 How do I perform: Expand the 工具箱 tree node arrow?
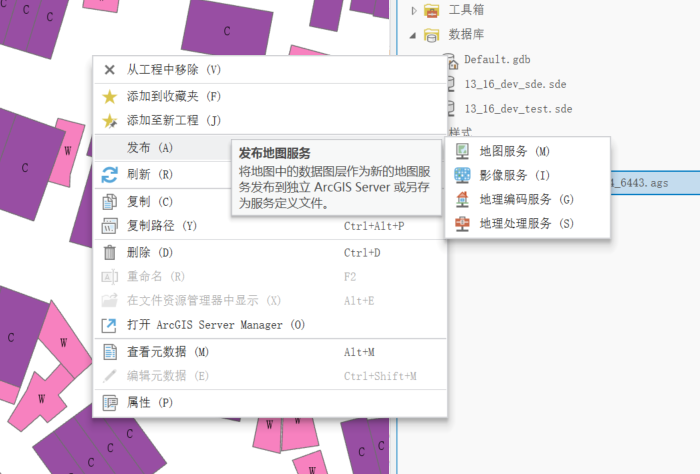[413, 11]
